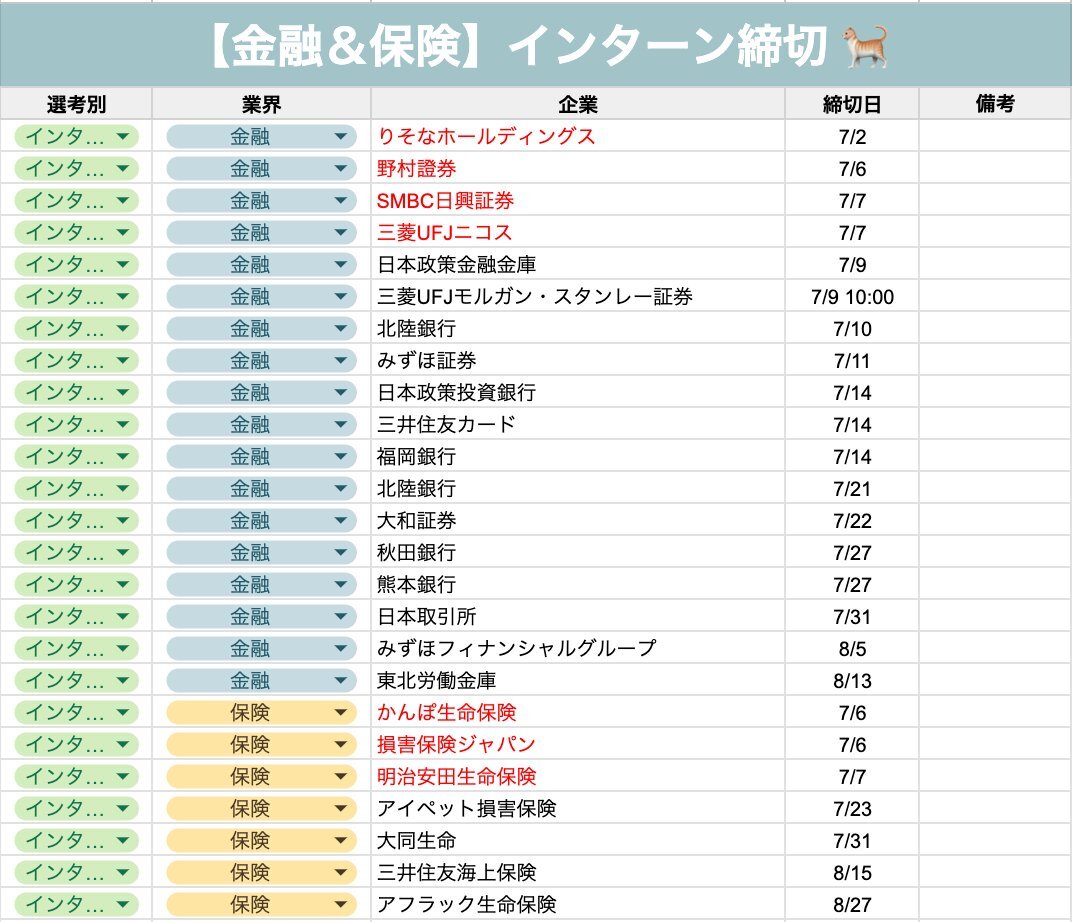This screenshot has width=1072, height=922.
Task: Open 業界 dropdown for 大和証券
Action: (x=261, y=520)
